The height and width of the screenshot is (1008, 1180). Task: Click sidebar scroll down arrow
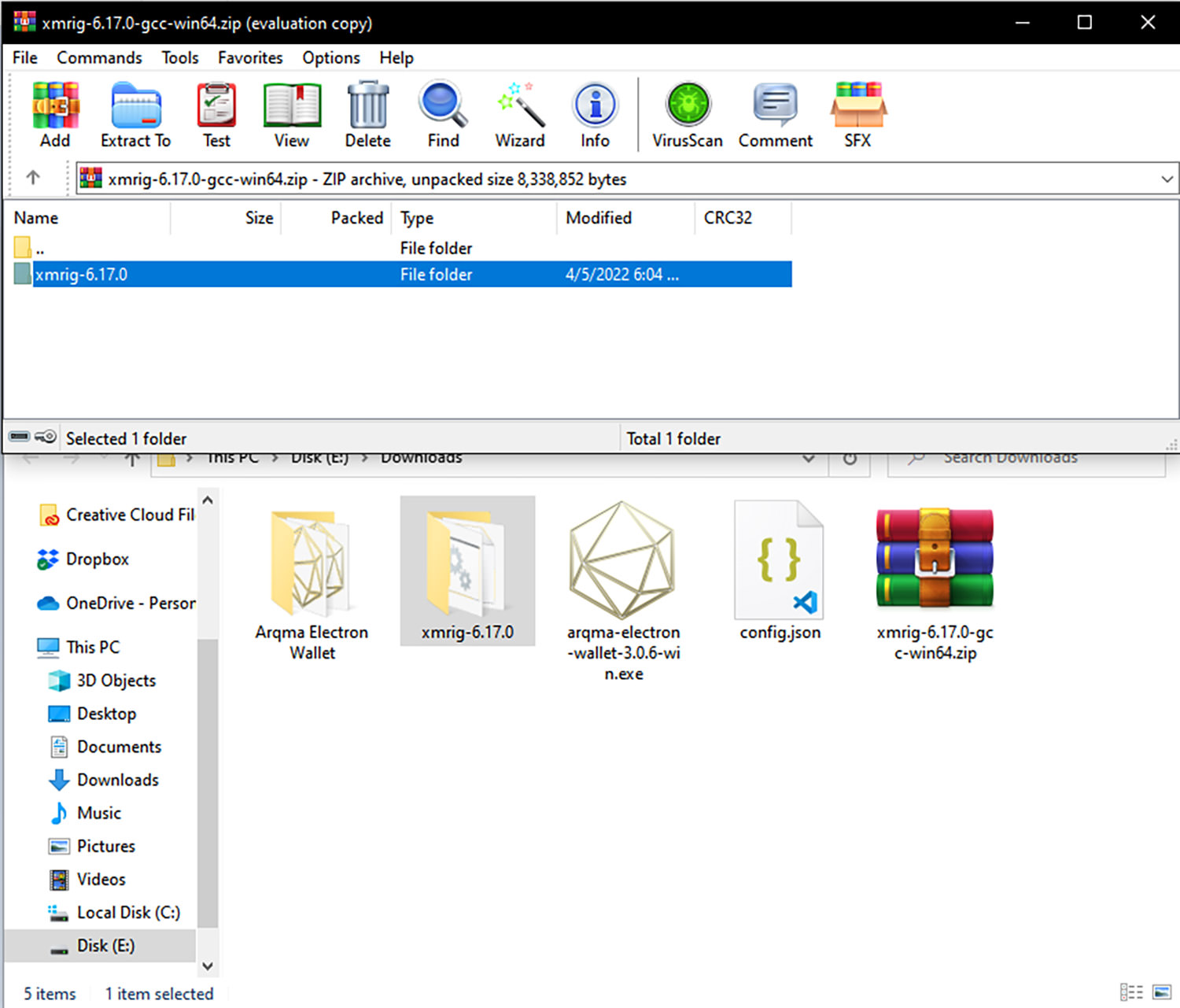(x=208, y=966)
